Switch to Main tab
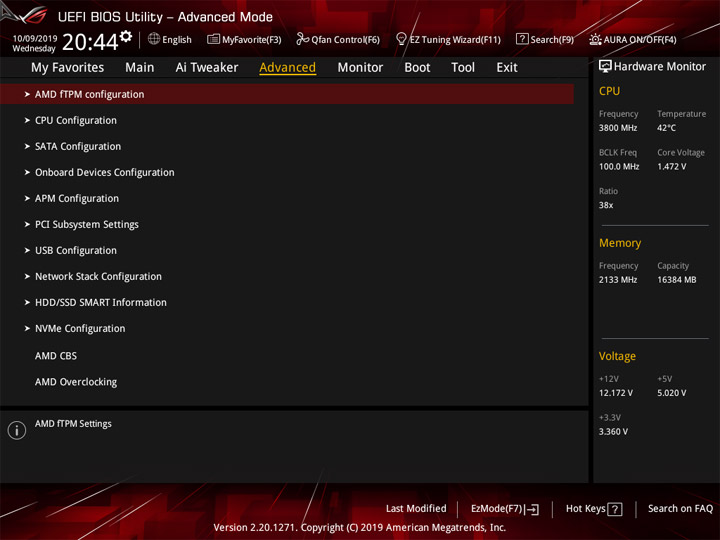 (x=140, y=68)
